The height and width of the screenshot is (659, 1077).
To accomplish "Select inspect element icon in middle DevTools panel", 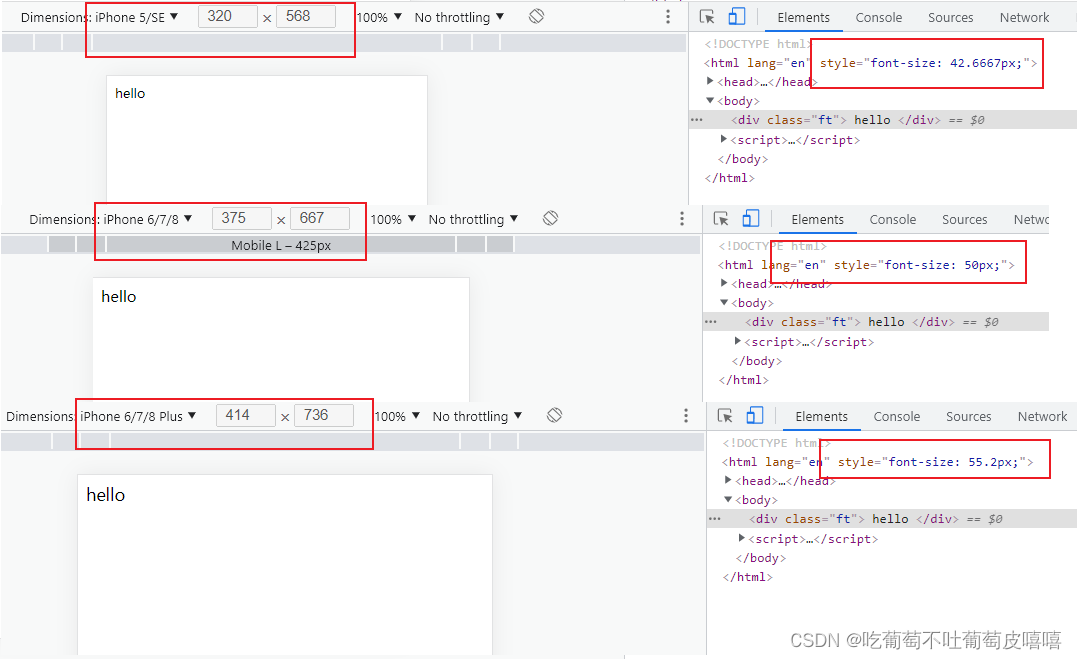I will click(721, 219).
